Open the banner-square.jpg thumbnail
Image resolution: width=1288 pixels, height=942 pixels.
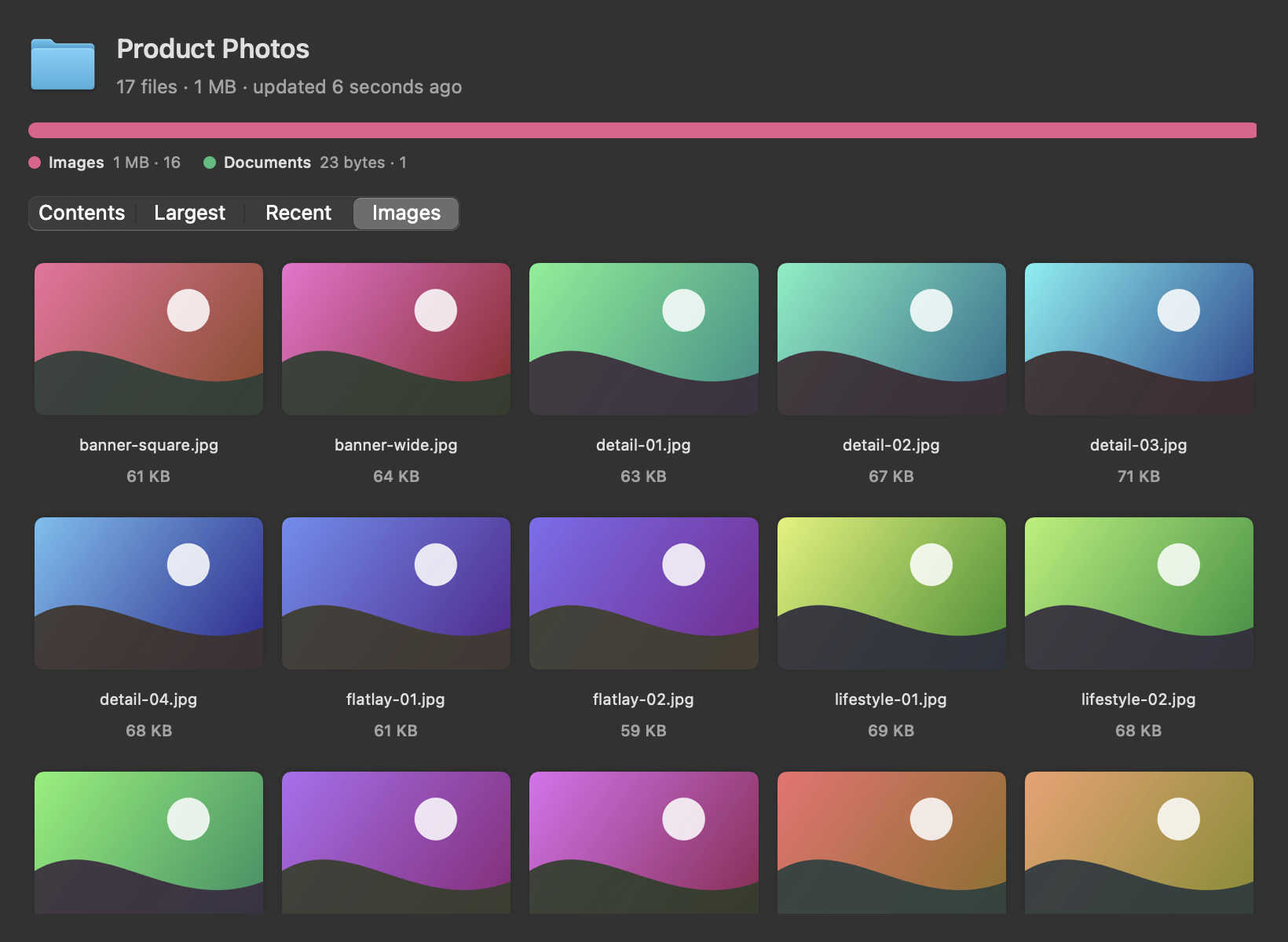pos(148,339)
